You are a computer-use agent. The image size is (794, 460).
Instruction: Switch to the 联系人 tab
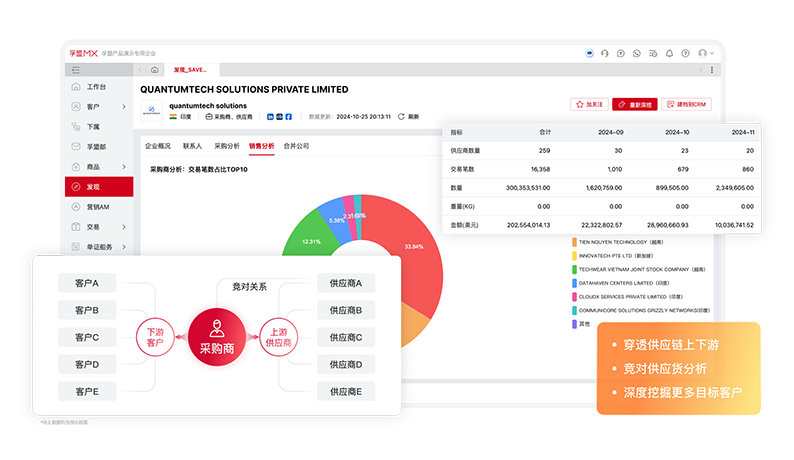click(192, 146)
